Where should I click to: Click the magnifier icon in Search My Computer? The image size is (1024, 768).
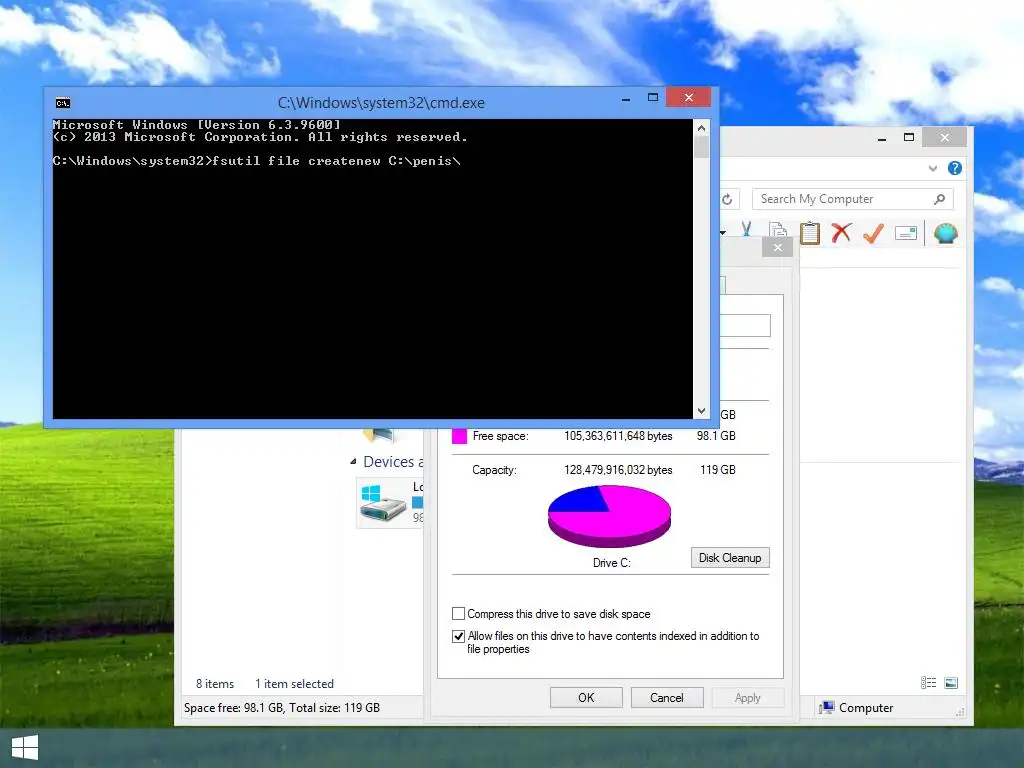[939, 199]
